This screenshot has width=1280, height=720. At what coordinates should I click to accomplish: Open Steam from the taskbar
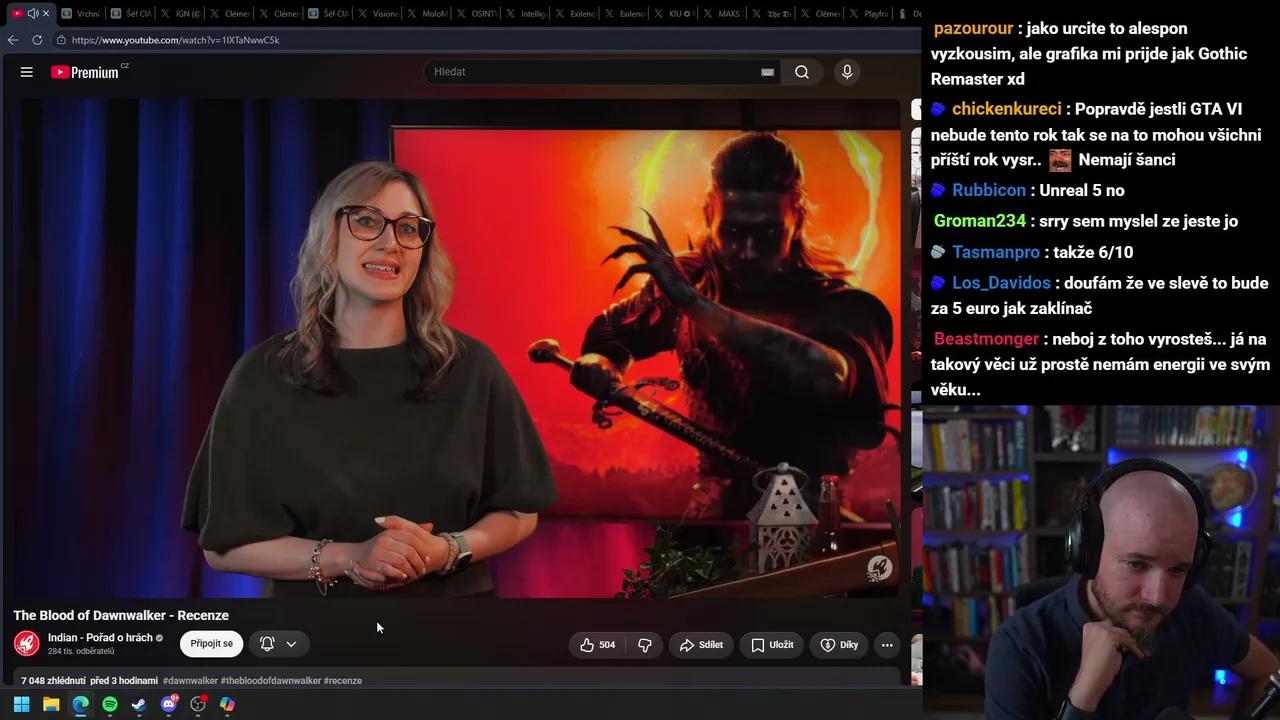(x=139, y=704)
